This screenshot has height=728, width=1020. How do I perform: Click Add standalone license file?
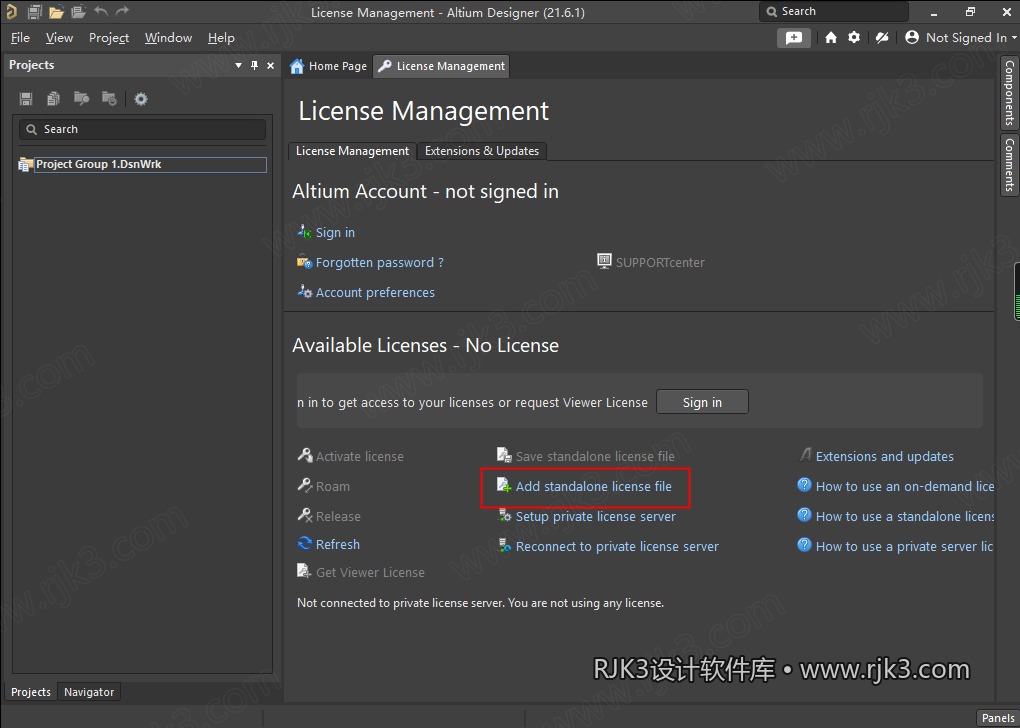(593, 486)
